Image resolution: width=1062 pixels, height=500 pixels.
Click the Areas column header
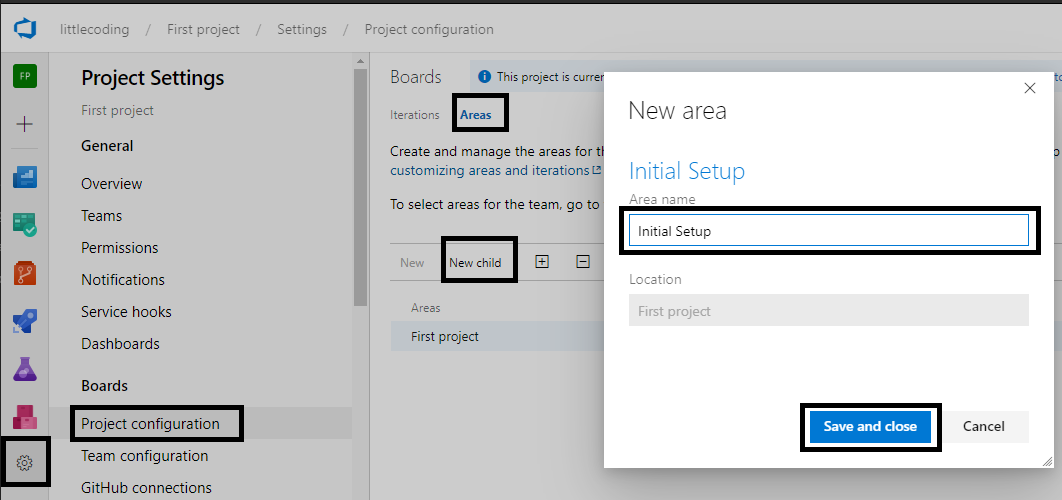[425, 308]
